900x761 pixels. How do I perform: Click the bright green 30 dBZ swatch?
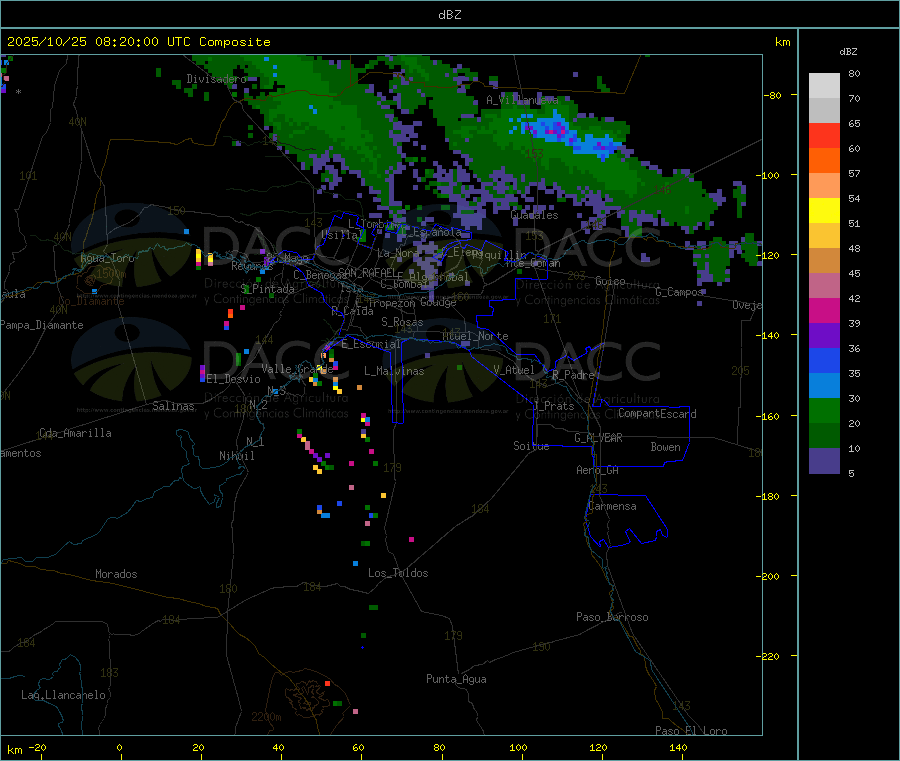pyautogui.click(x=824, y=410)
